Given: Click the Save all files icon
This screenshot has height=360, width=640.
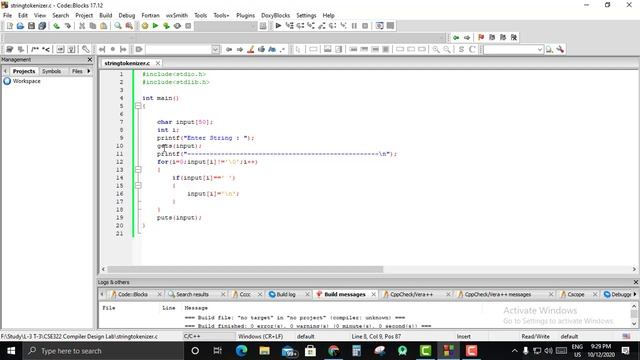Looking at the screenshot, I should pos(42,26).
